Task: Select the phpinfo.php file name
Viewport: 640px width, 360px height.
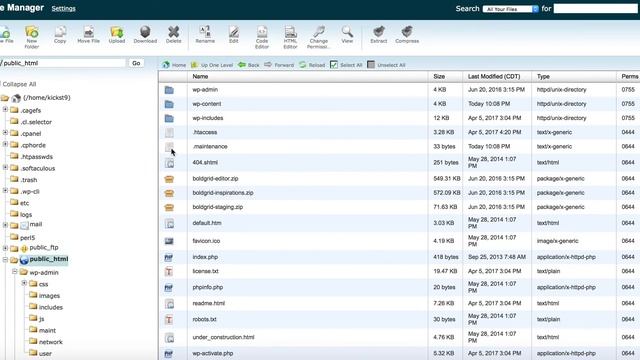Action: pyautogui.click(x=208, y=287)
